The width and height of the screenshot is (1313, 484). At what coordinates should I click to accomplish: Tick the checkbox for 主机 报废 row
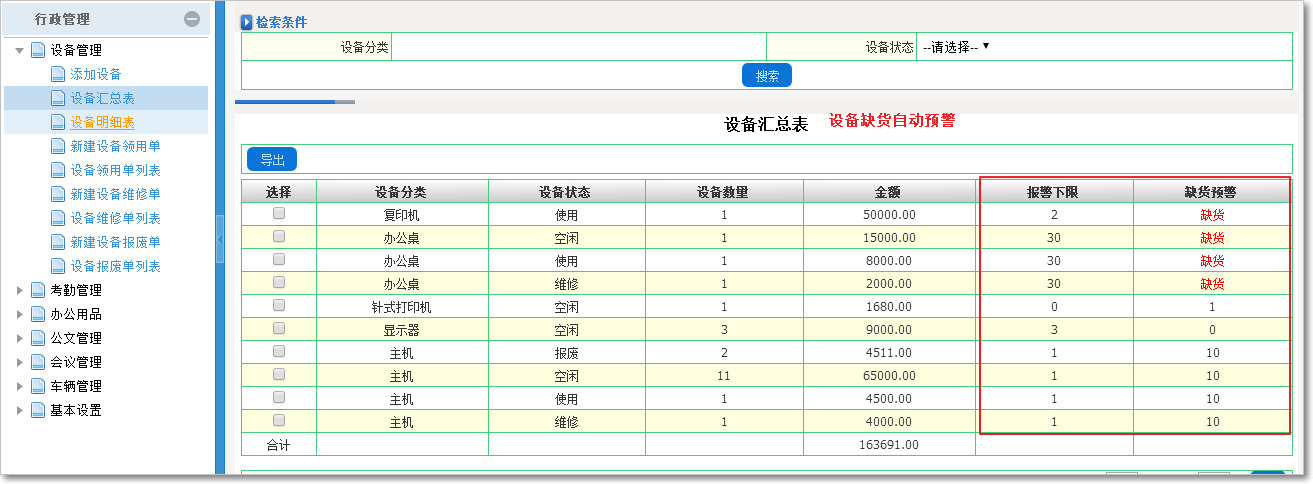(279, 351)
